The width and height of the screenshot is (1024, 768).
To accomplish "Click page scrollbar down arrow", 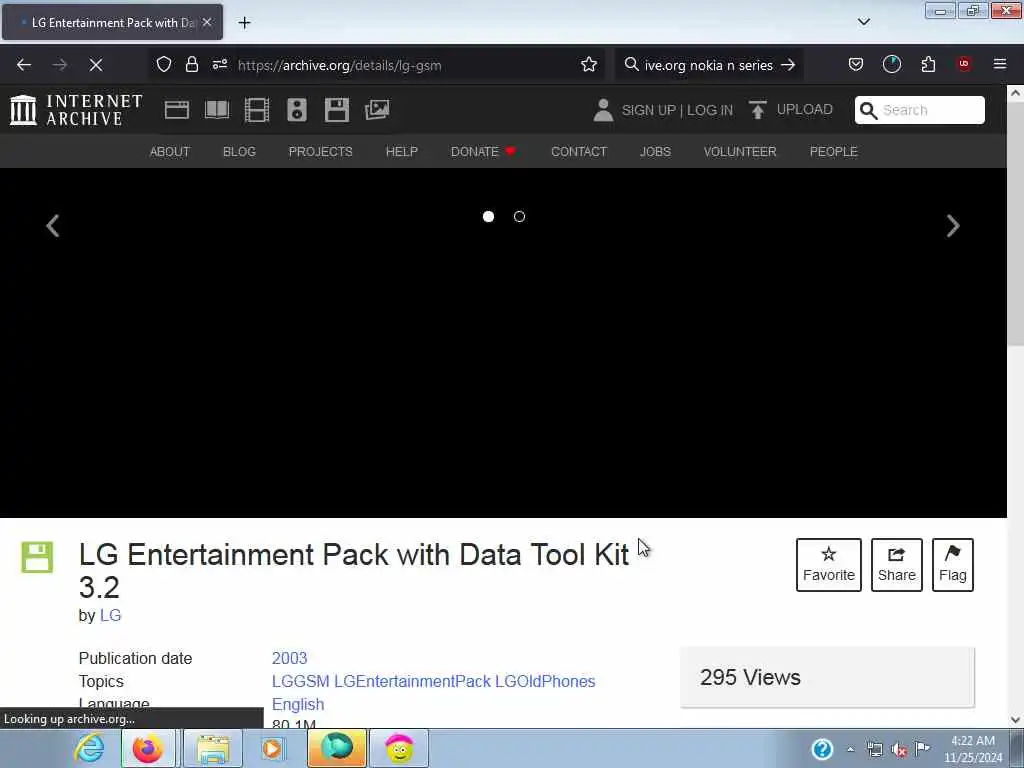I will click(x=1015, y=720).
